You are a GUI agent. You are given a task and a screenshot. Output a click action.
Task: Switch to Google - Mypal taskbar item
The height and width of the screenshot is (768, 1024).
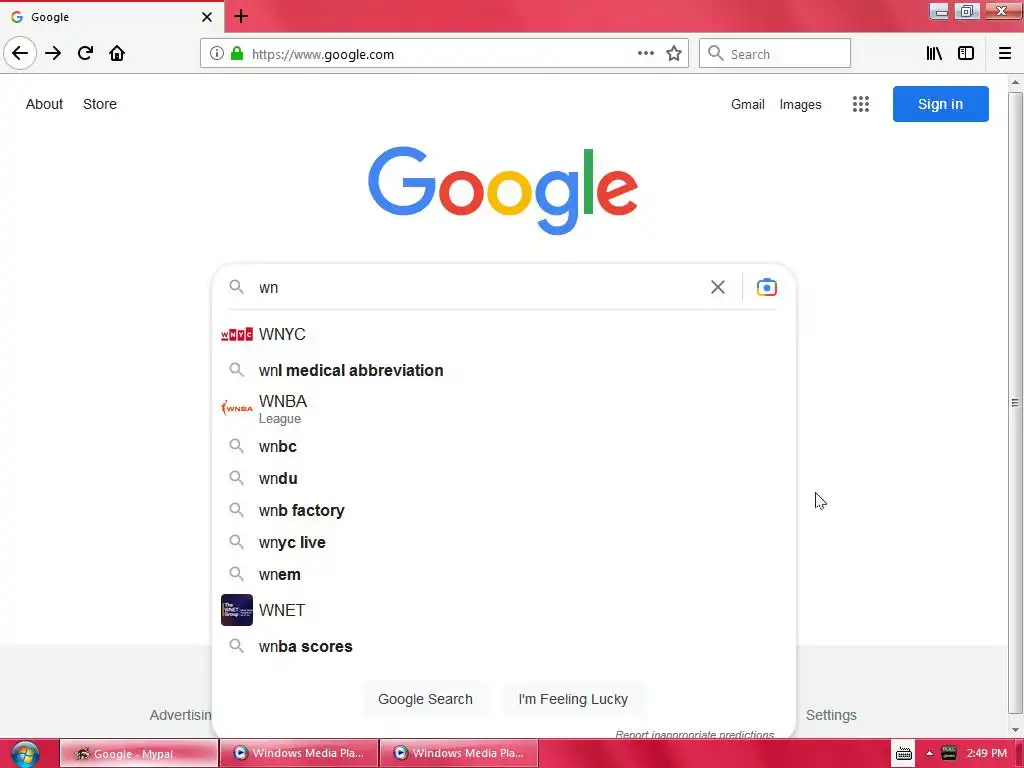[138, 754]
